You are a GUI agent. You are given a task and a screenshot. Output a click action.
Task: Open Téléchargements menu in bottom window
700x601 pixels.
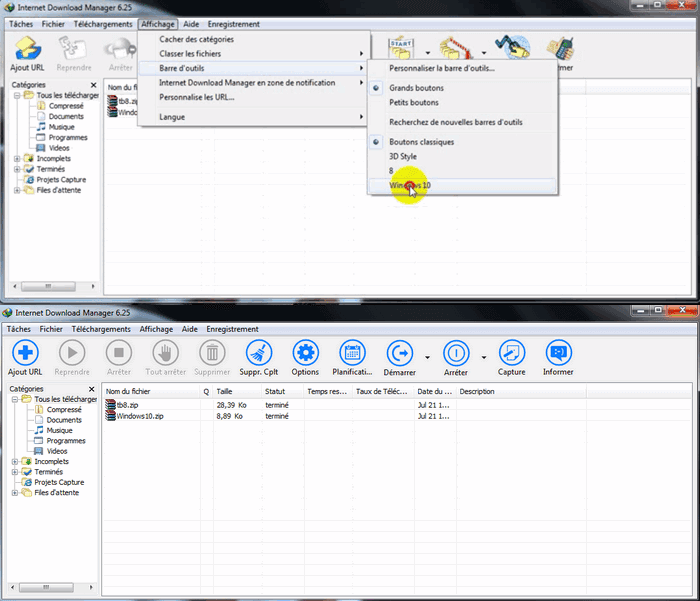tap(101, 329)
